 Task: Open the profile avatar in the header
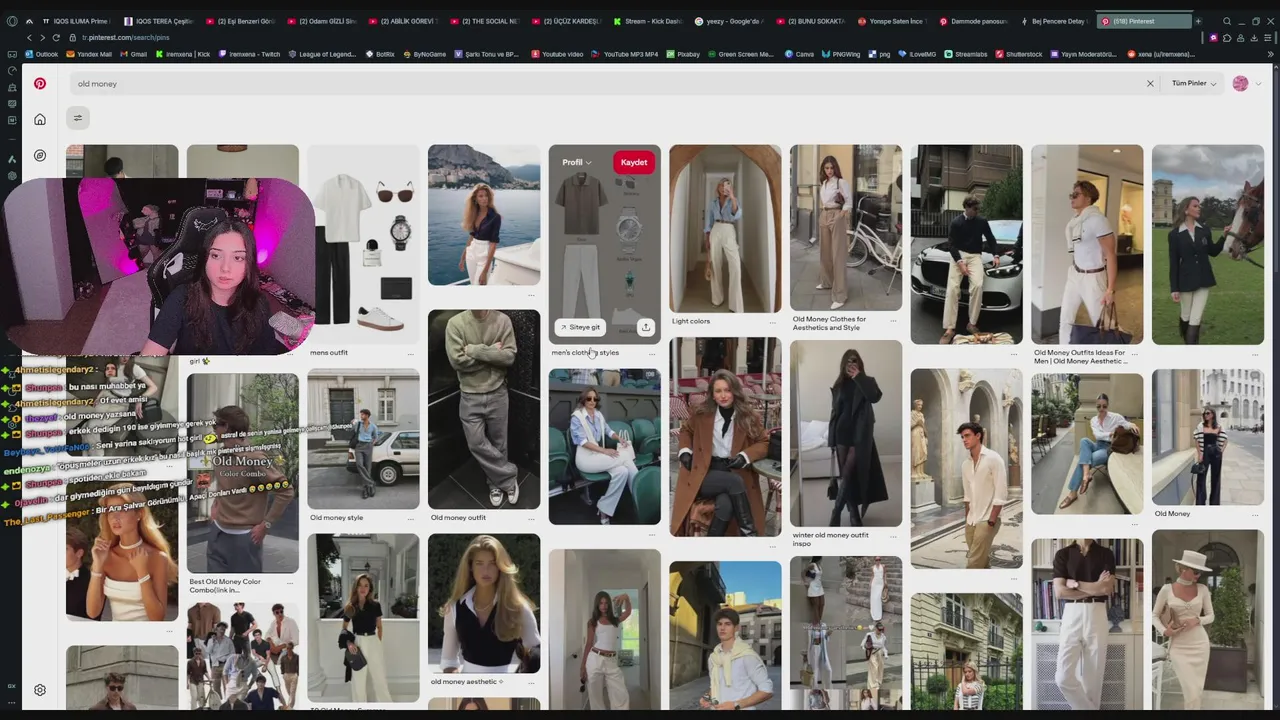(1240, 84)
